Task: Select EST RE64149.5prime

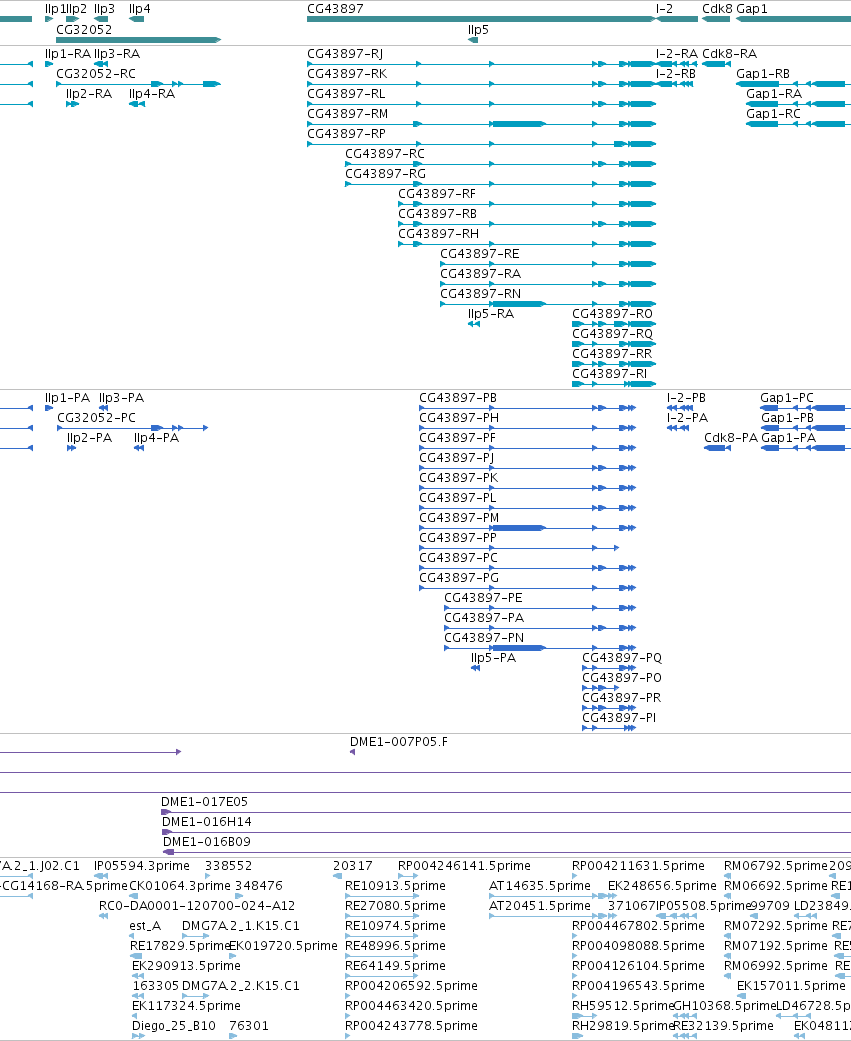Action: coord(381,976)
